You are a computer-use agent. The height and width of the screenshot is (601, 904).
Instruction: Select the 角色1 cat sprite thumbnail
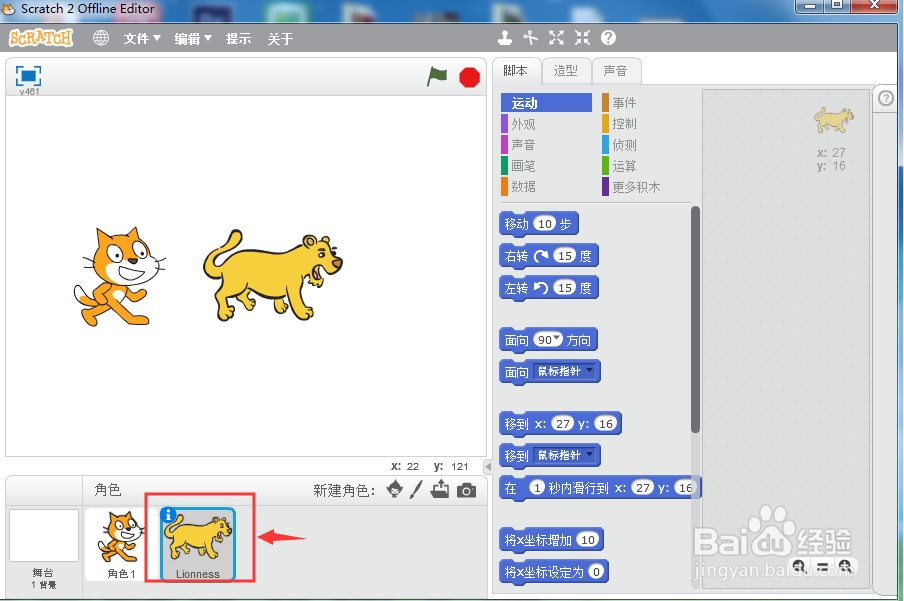tap(120, 544)
